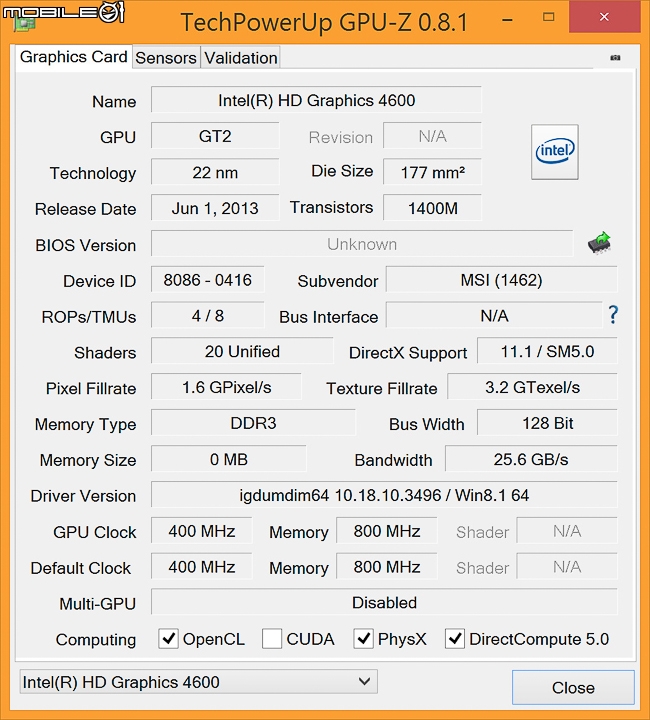Toggle the PhysX checkbox
The image size is (650, 720).
click(x=364, y=639)
